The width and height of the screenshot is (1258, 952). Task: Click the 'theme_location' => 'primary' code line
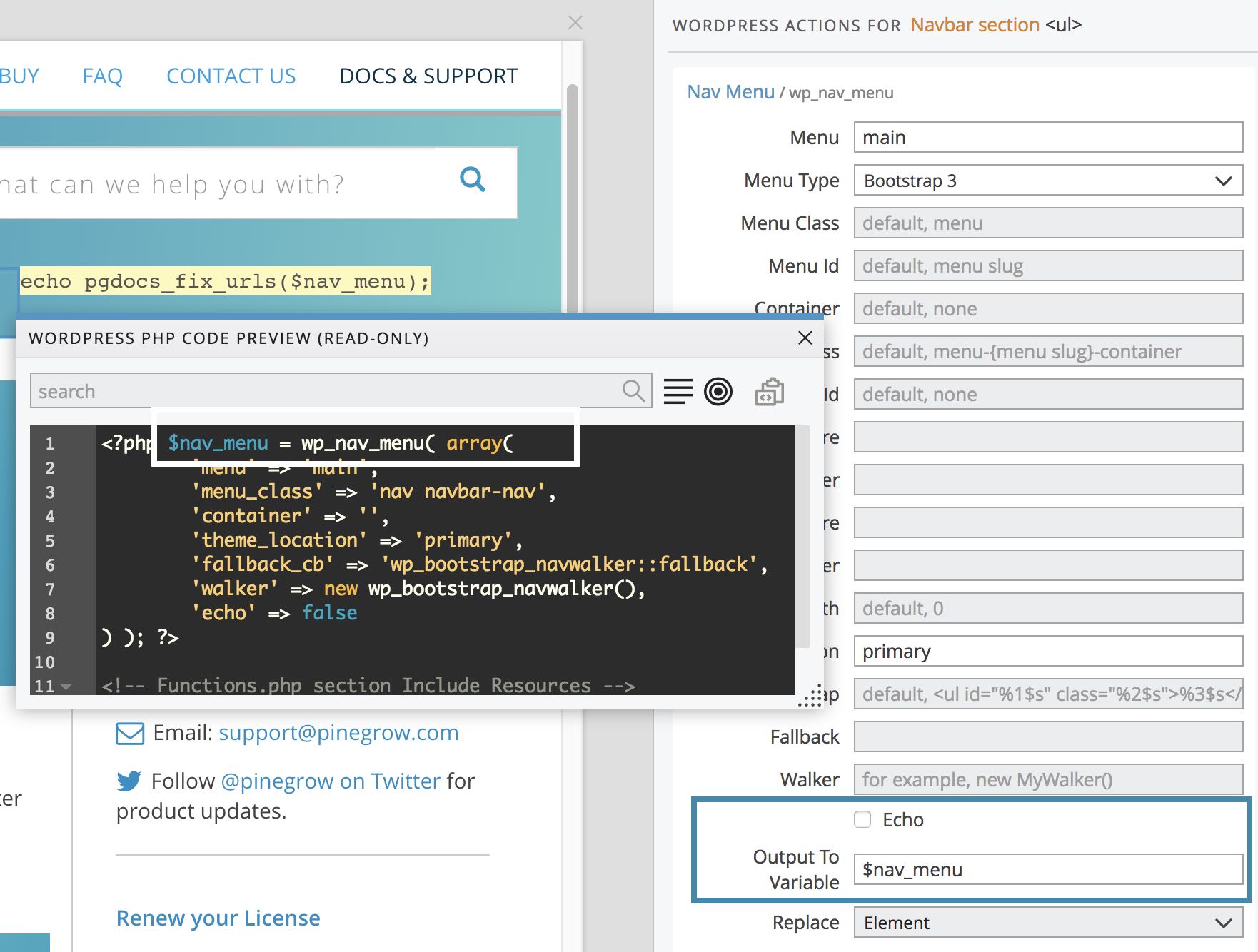tap(357, 540)
